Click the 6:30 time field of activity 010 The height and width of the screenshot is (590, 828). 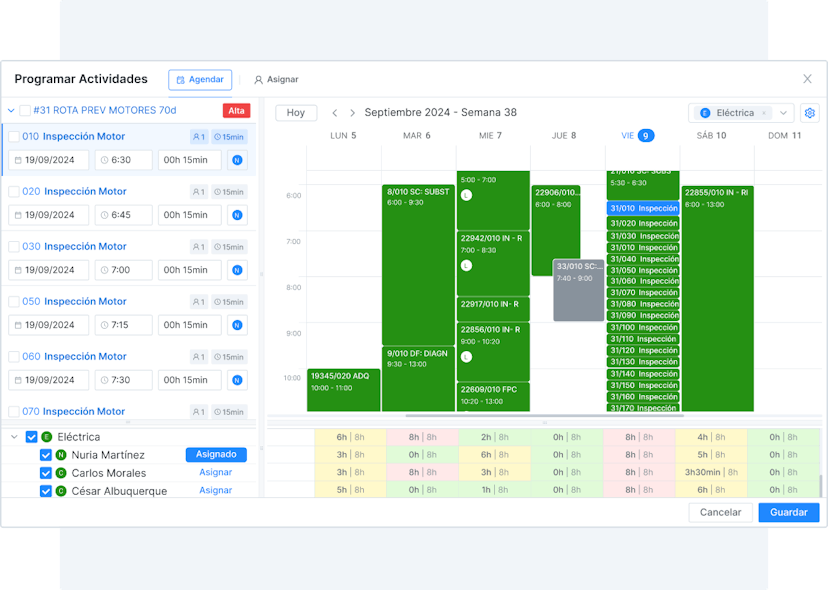(124, 160)
